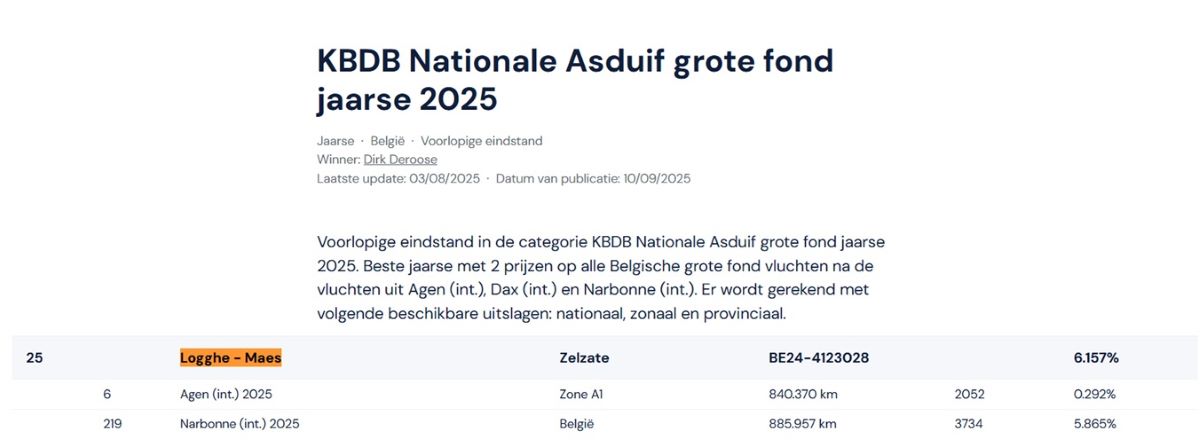Click the Zelzate location in row 25
The height and width of the screenshot is (448, 1200).
[x=584, y=357]
